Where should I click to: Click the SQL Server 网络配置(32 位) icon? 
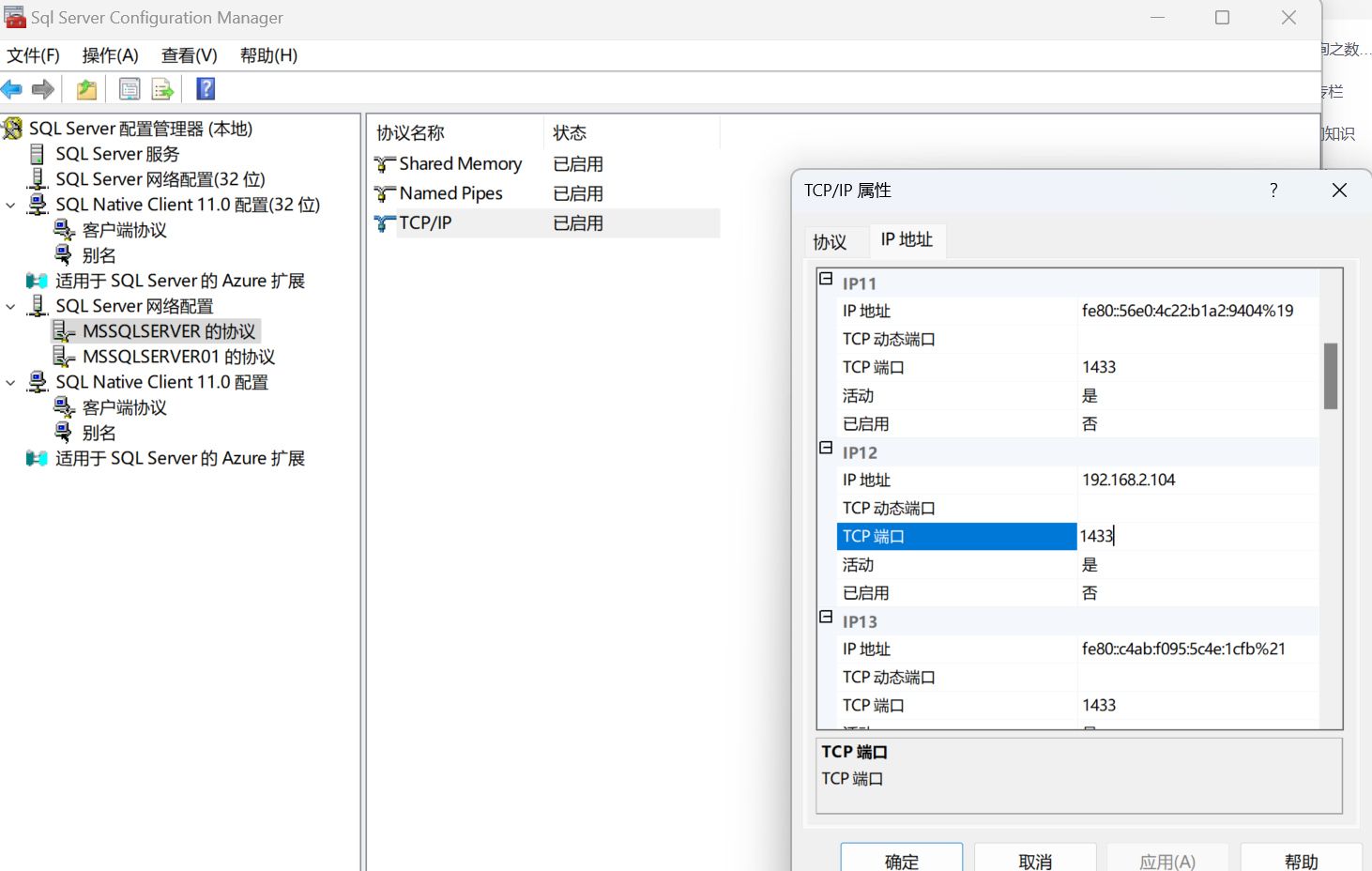38,179
